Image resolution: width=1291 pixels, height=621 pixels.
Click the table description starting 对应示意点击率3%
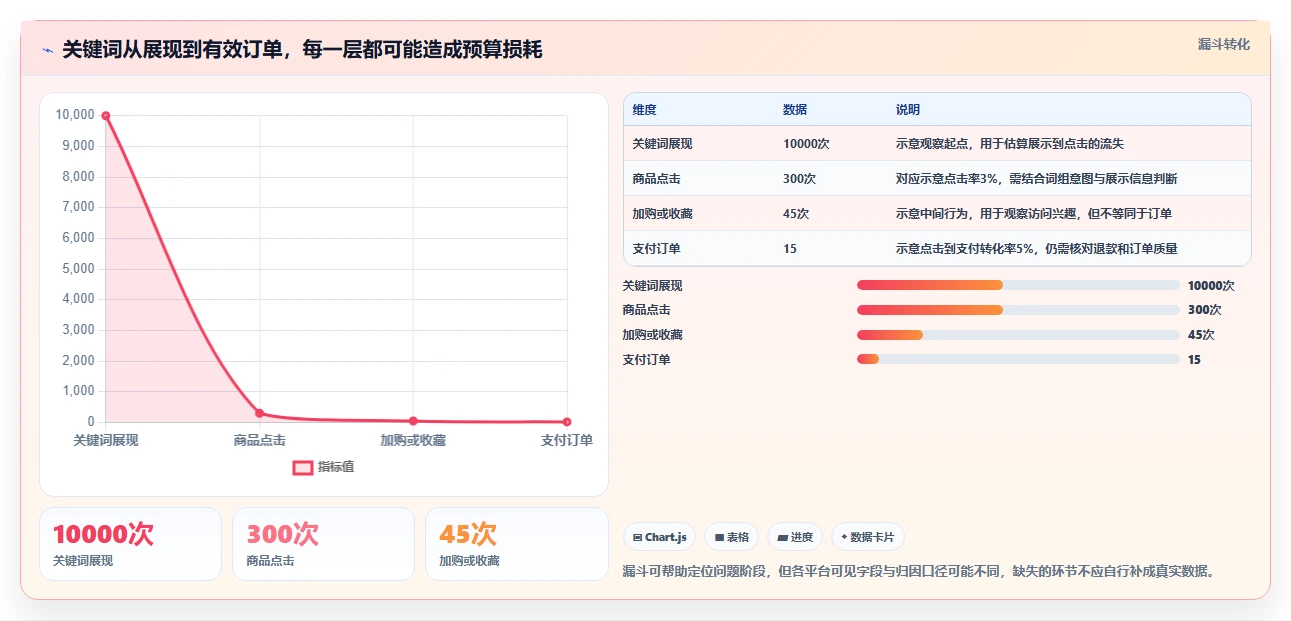(x=1036, y=179)
